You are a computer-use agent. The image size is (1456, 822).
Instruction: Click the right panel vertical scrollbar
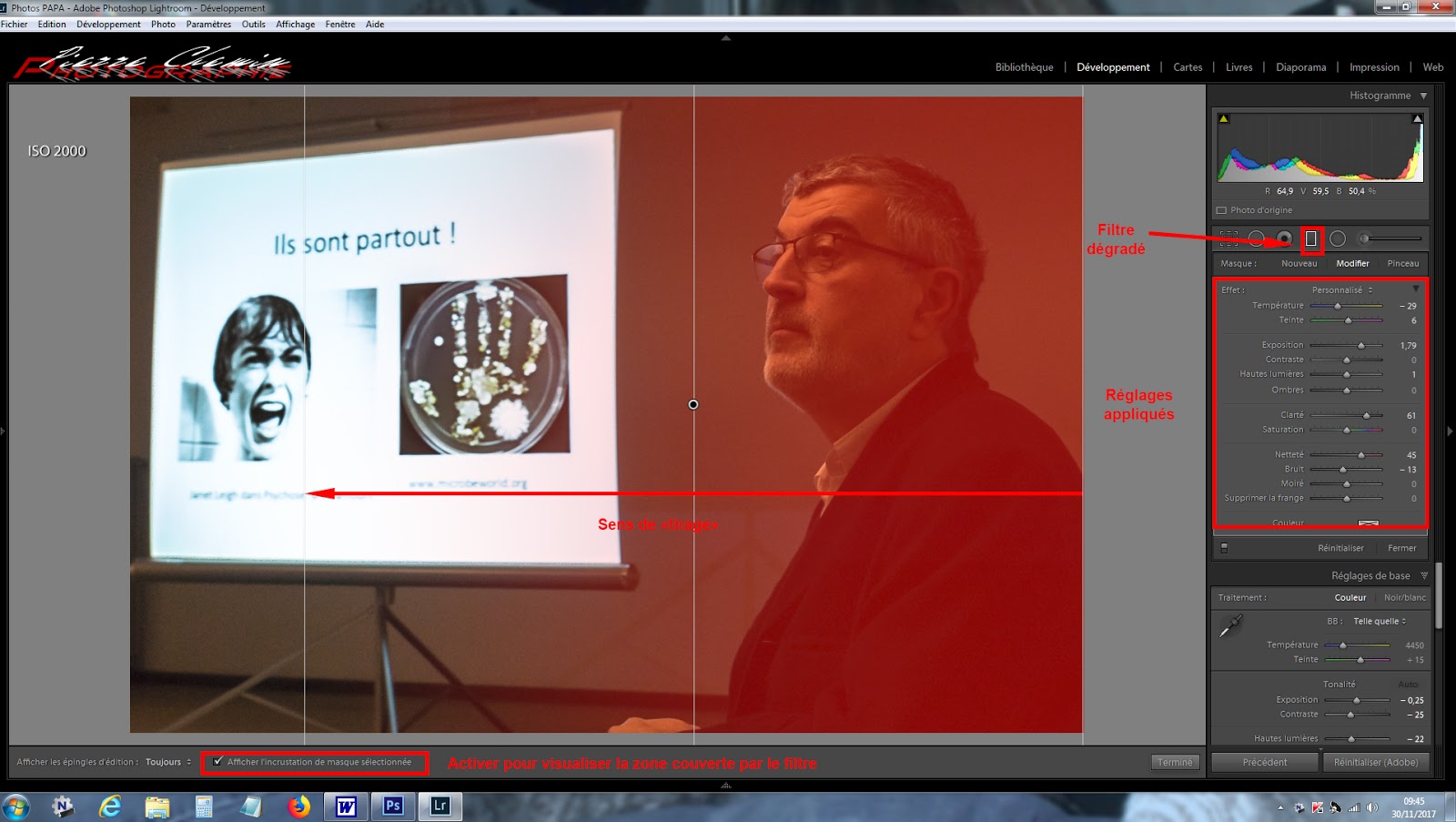coord(1439,596)
